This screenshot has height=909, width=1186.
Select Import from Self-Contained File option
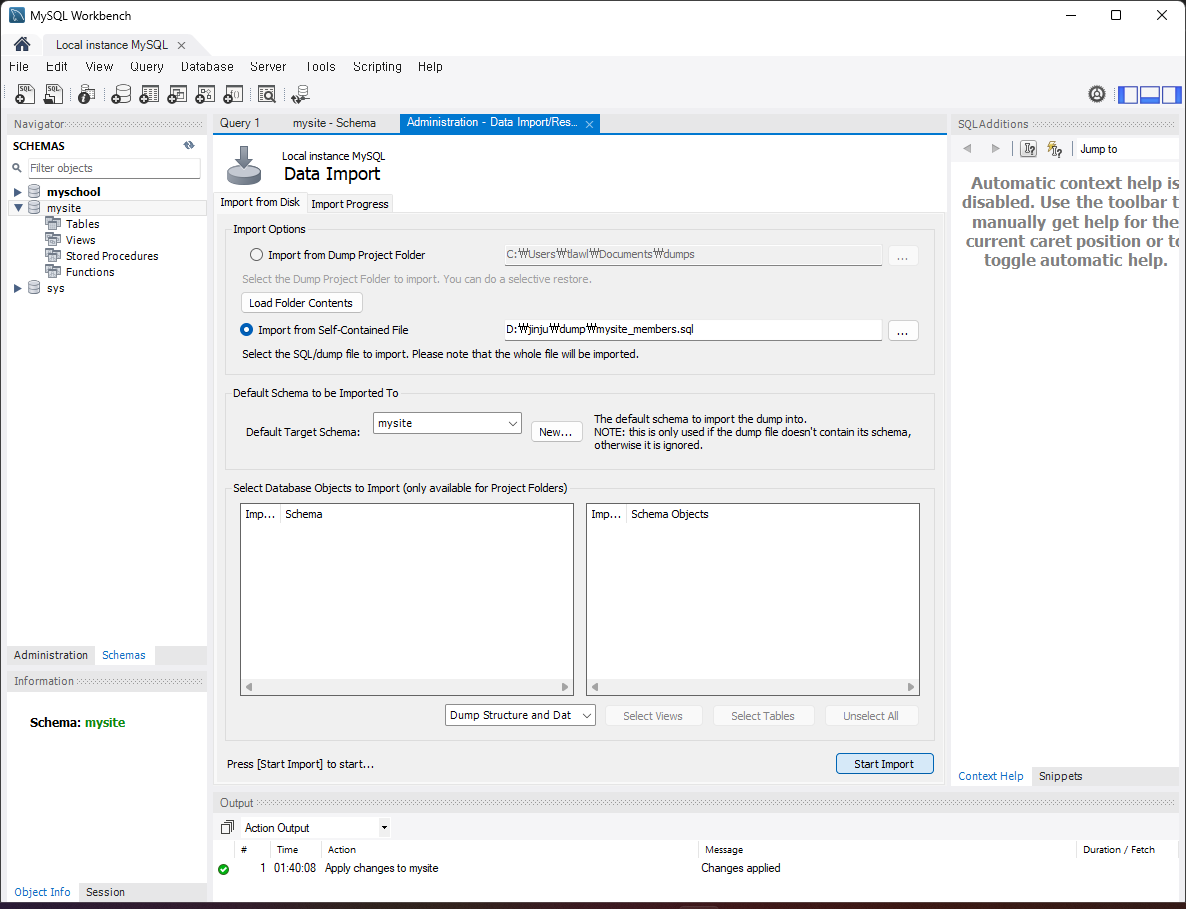pyautogui.click(x=247, y=330)
